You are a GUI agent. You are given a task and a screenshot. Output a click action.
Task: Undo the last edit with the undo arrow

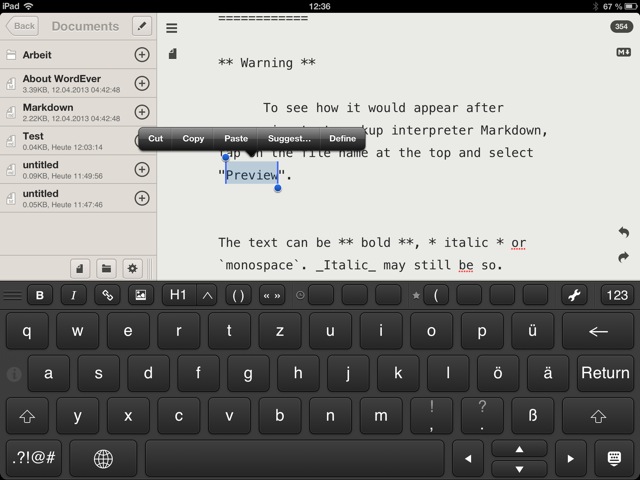click(623, 233)
